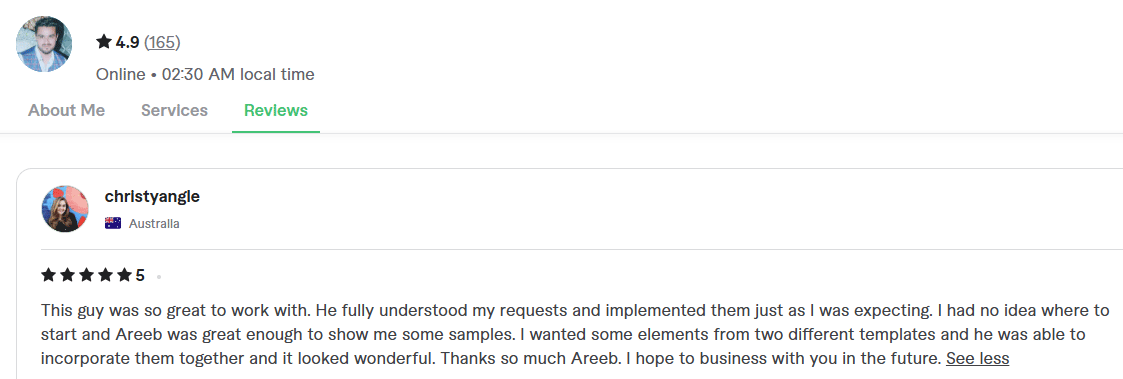
Task: Click christyangle's round profile avatar
Action: tap(65, 208)
